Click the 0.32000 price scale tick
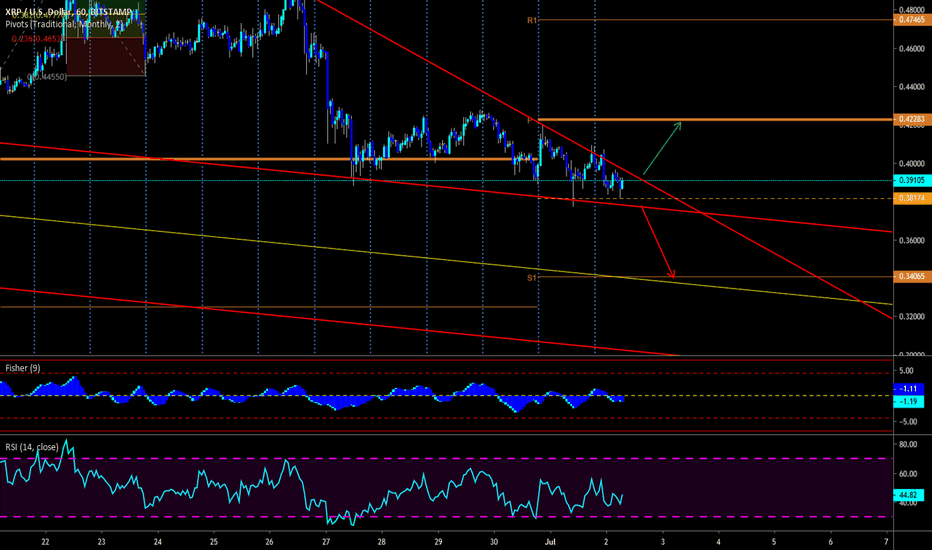 pos(912,317)
